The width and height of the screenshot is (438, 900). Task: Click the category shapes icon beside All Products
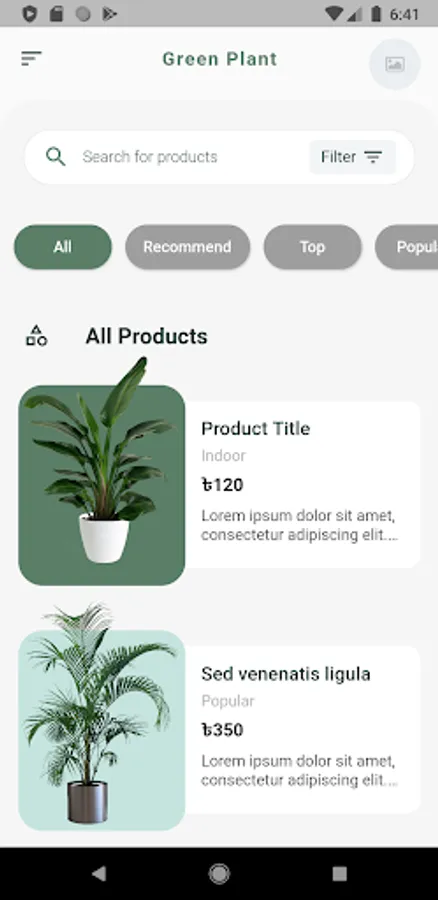(36, 336)
